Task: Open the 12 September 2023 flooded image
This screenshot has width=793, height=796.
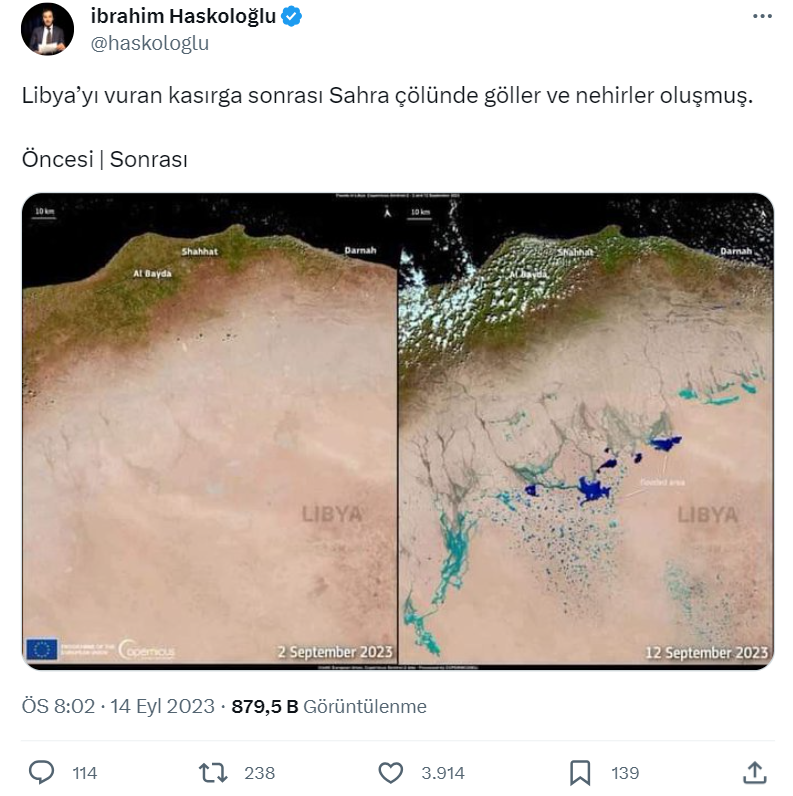Action: [586, 430]
